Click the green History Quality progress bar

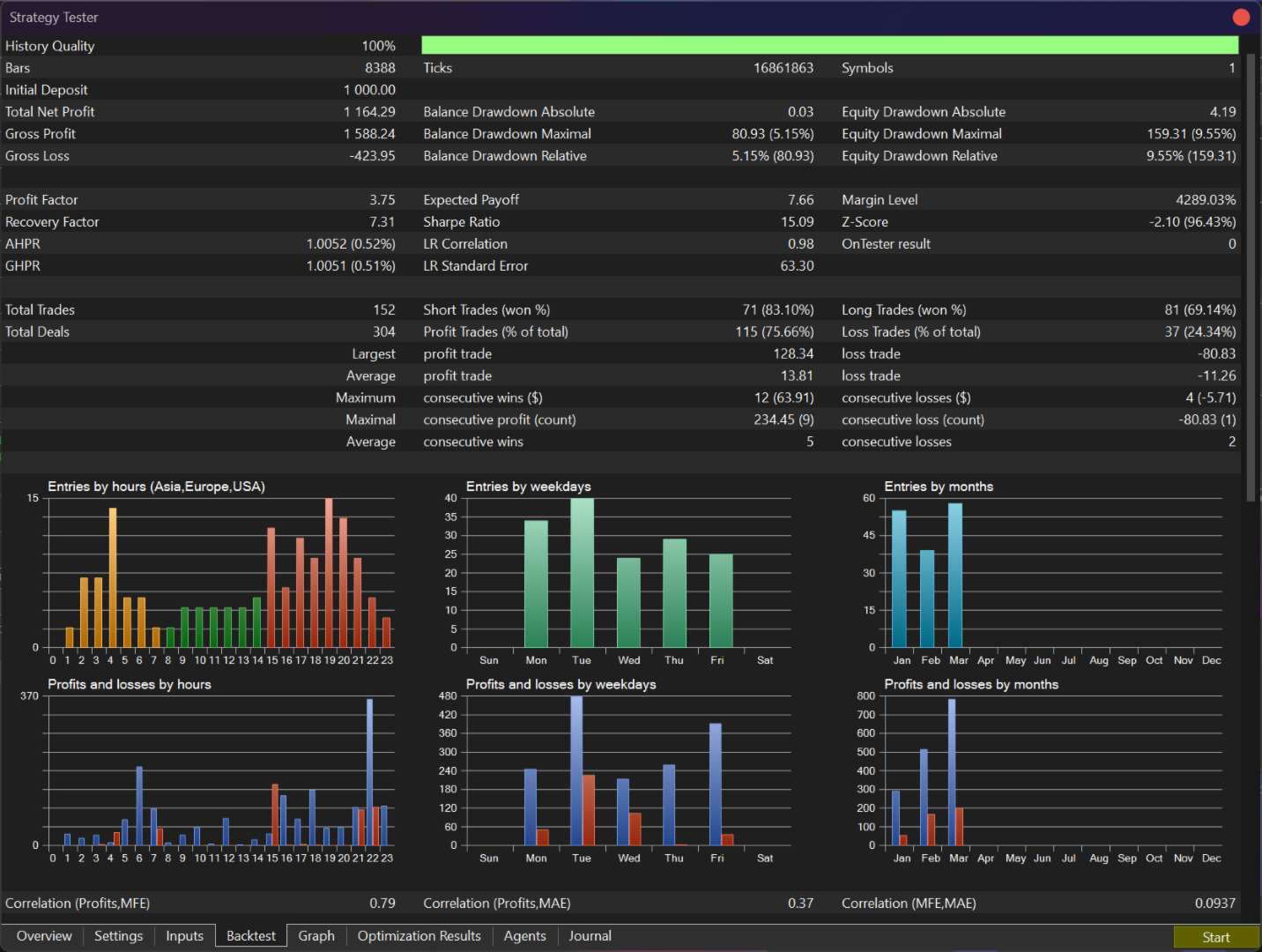pyautogui.click(x=829, y=46)
